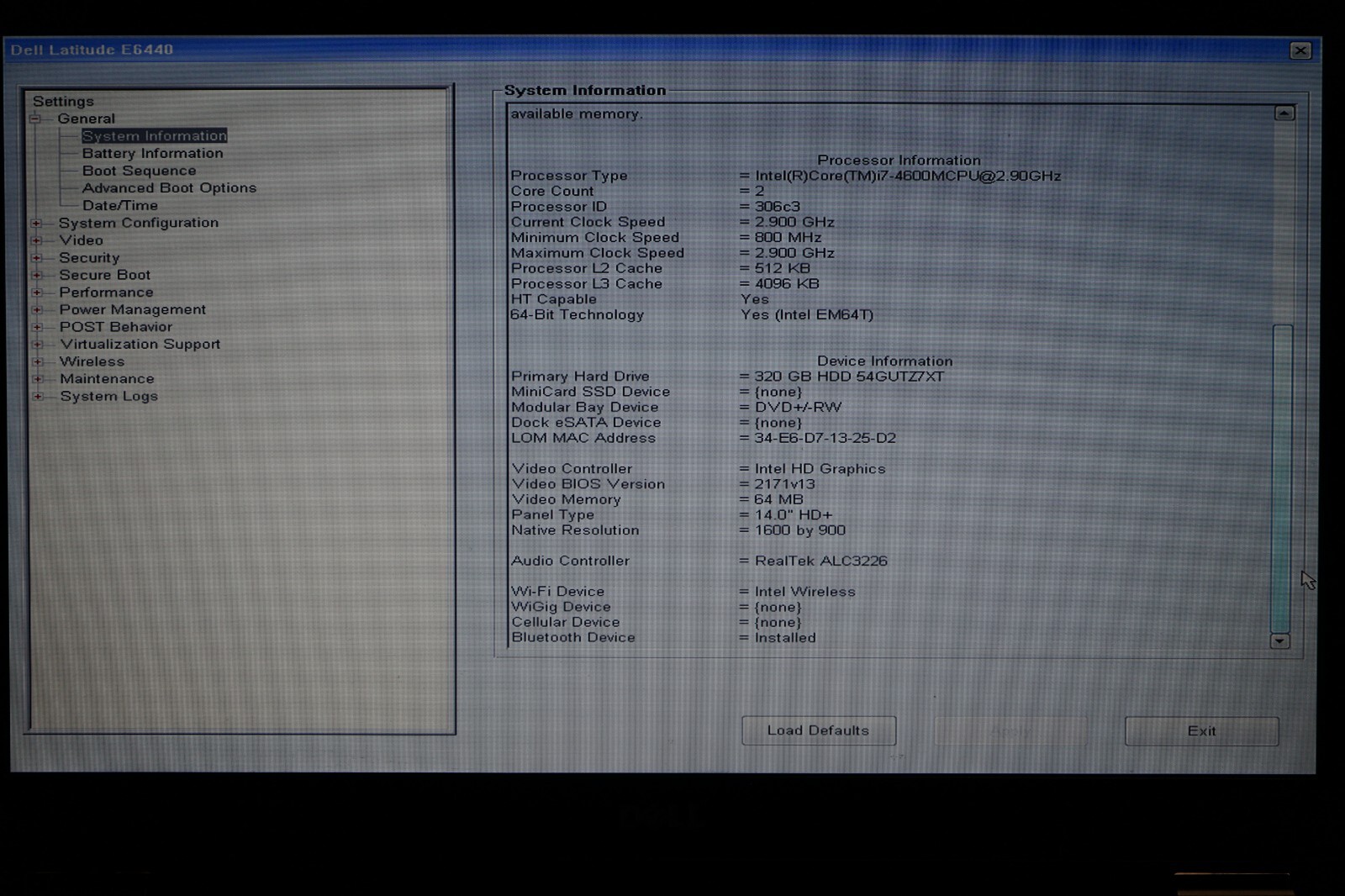The width and height of the screenshot is (1345, 896).
Task: Select the Security category
Action: click(x=89, y=257)
